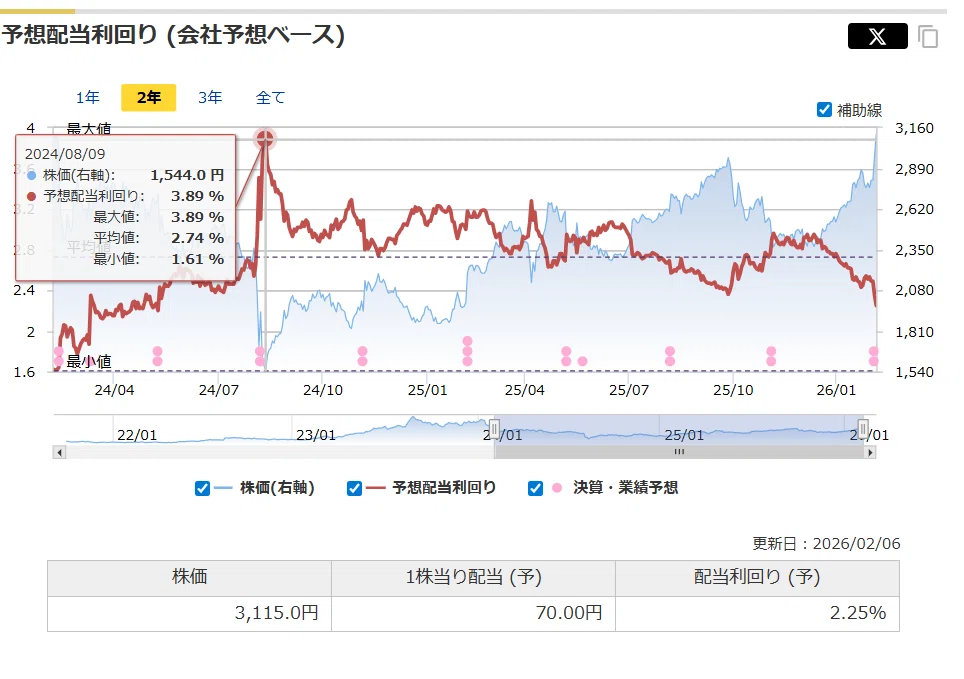Viewport: 964px width, 679px height.
Task: Click the 22/01 navigator label
Action: click(x=136, y=435)
